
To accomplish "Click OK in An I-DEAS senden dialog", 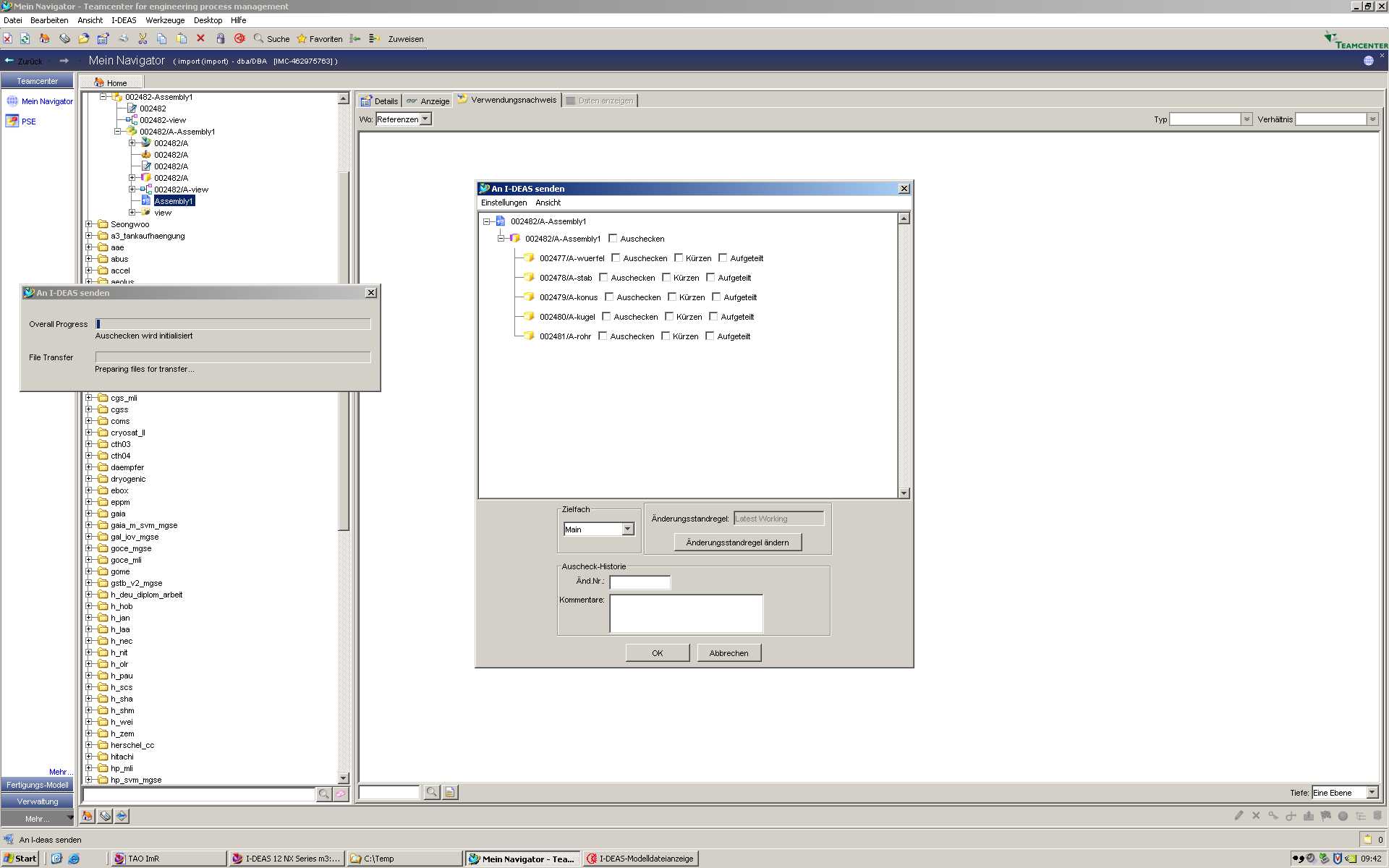I will pyautogui.click(x=657, y=653).
